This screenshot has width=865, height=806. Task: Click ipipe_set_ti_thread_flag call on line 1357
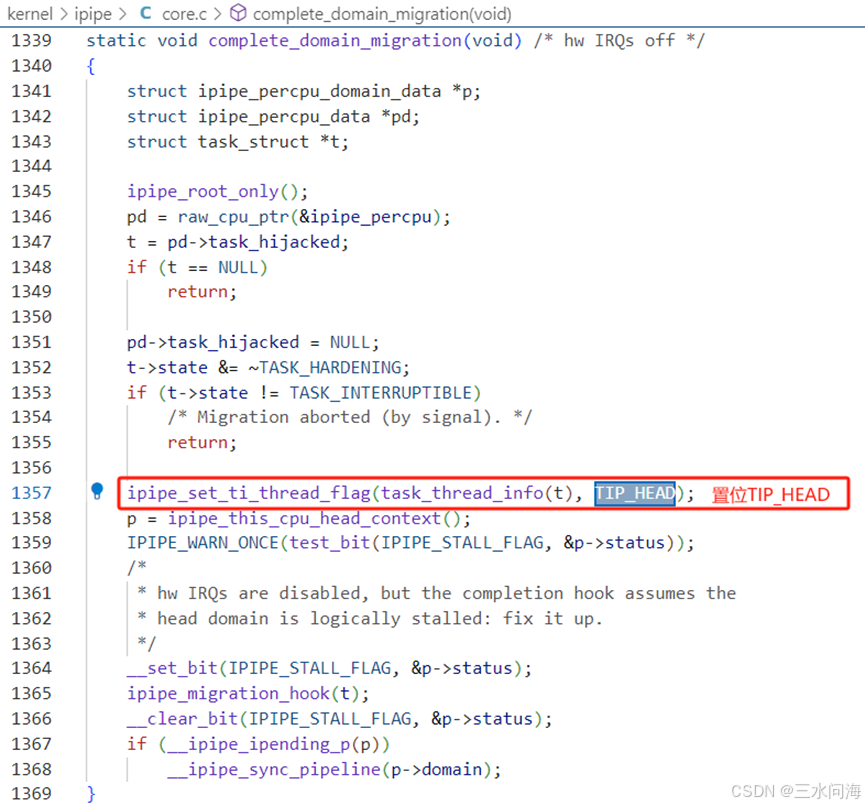249,493
